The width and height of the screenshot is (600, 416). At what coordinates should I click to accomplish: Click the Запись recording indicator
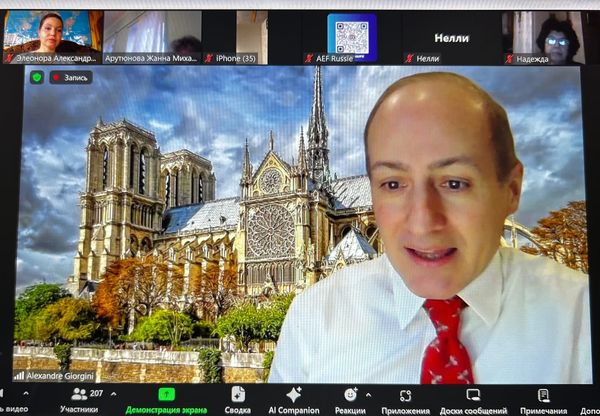pyautogui.click(x=70, y=77)
